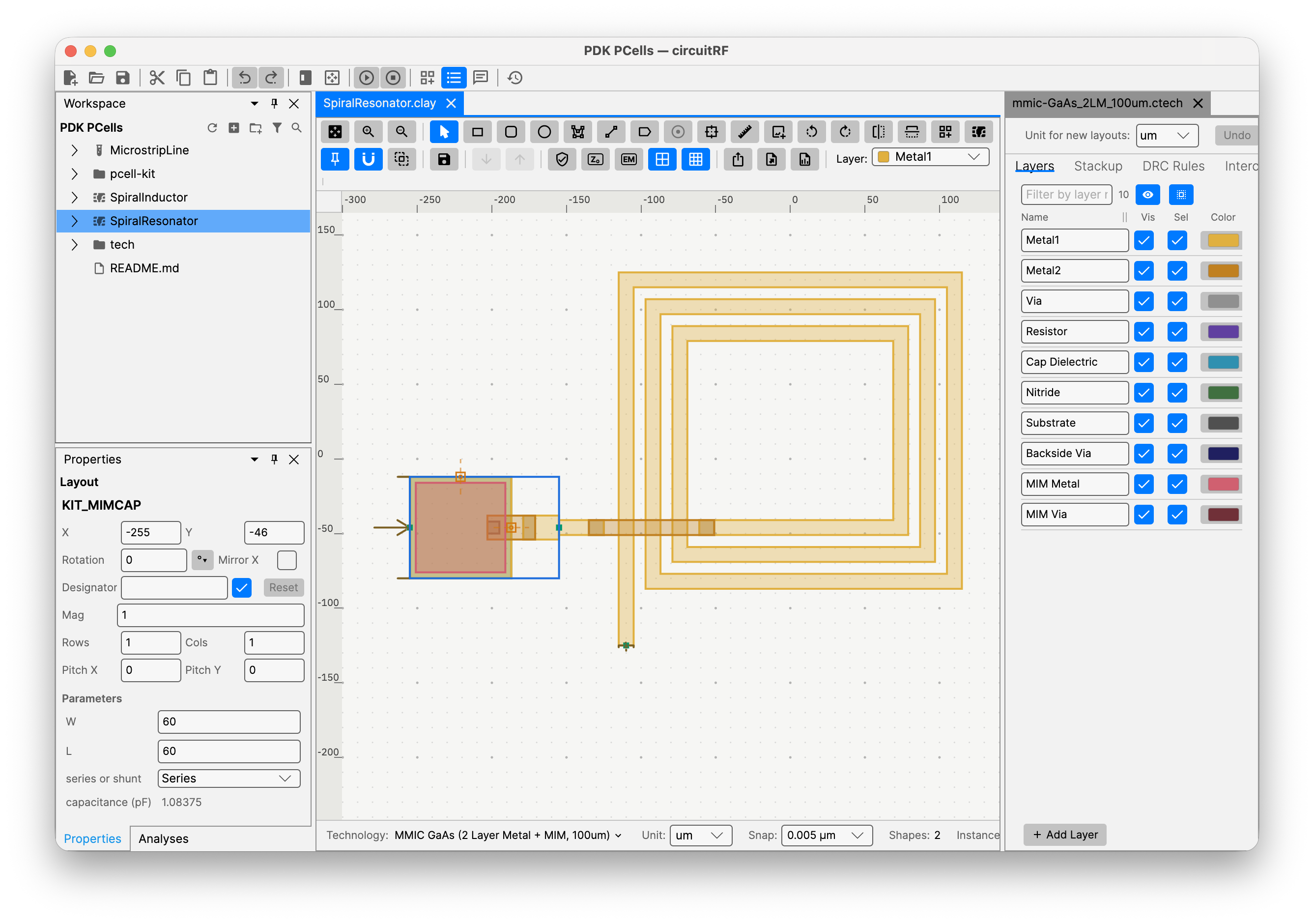Select the pointer arrow tool
The width and height of the screenshot is (1314, 924).
click(444, 132)
